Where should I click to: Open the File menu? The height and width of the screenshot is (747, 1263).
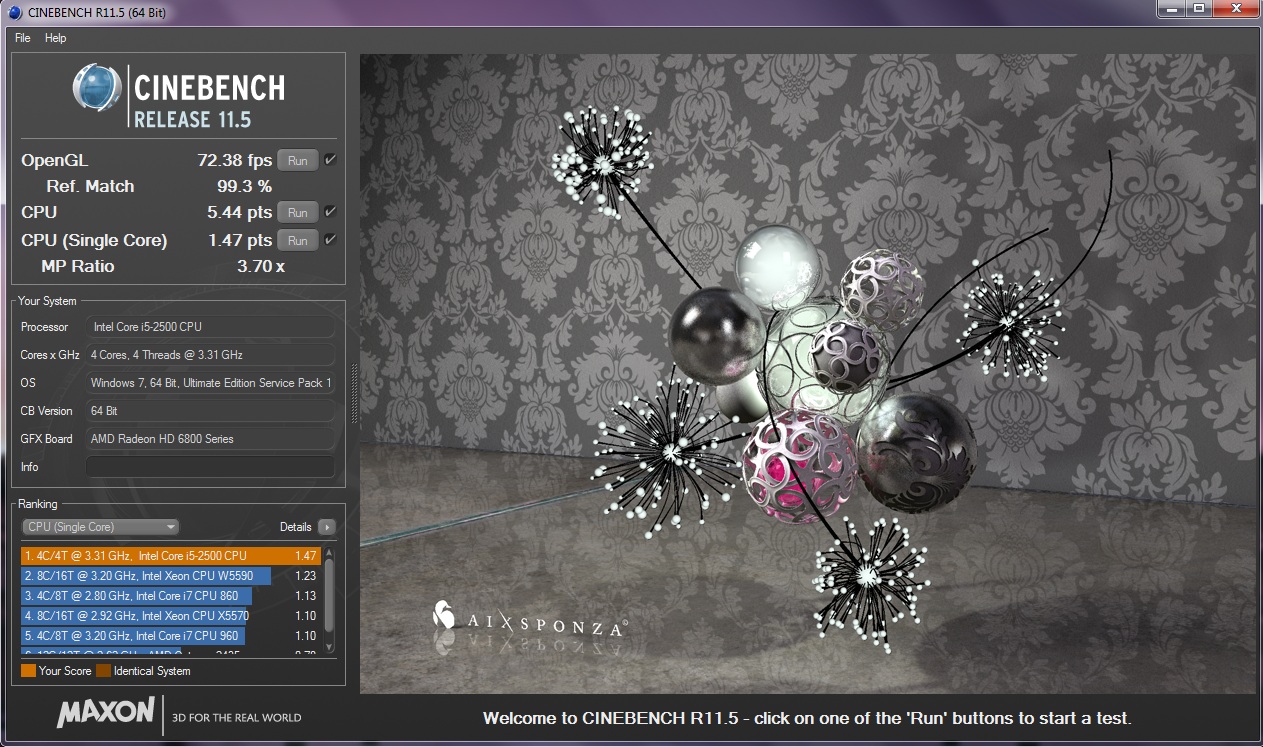(23, 38)
